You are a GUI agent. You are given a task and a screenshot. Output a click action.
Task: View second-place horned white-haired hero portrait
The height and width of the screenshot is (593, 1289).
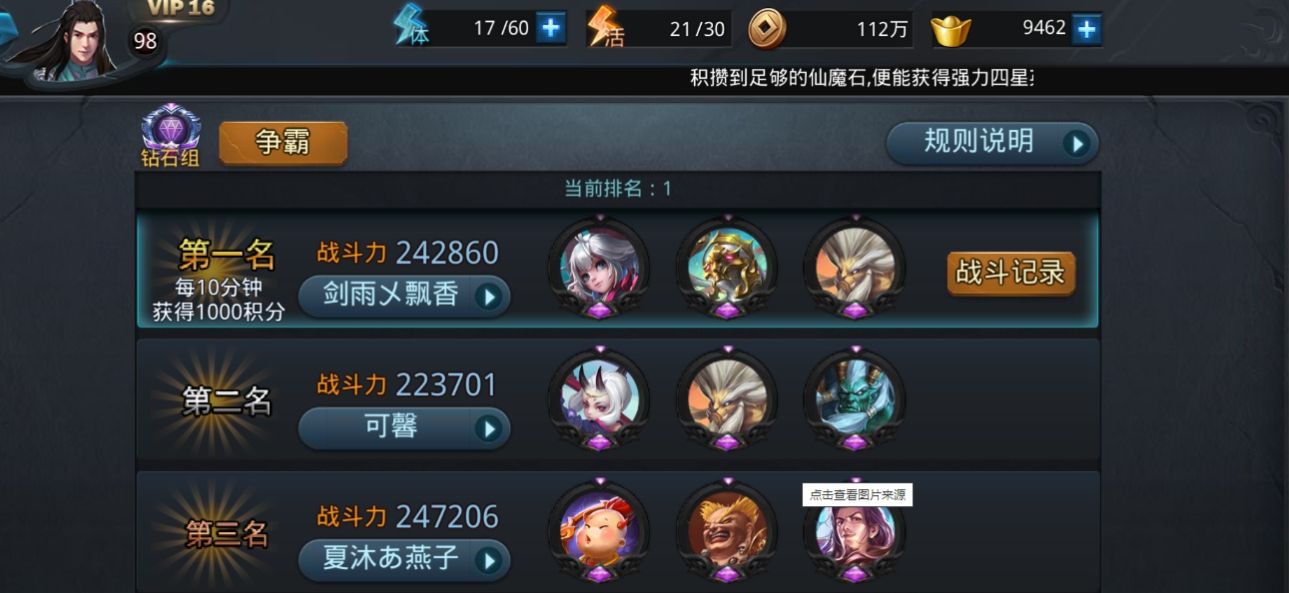(599, 399)
